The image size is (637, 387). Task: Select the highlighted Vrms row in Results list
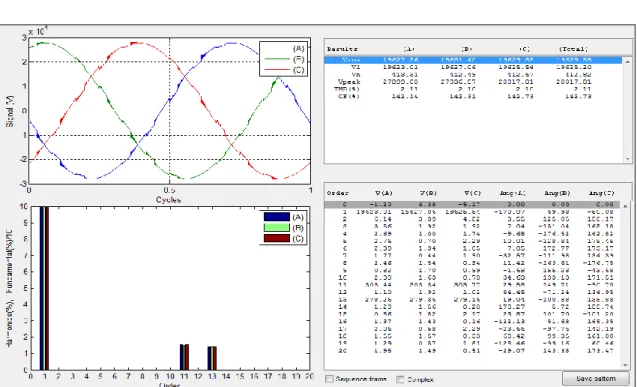472,60
